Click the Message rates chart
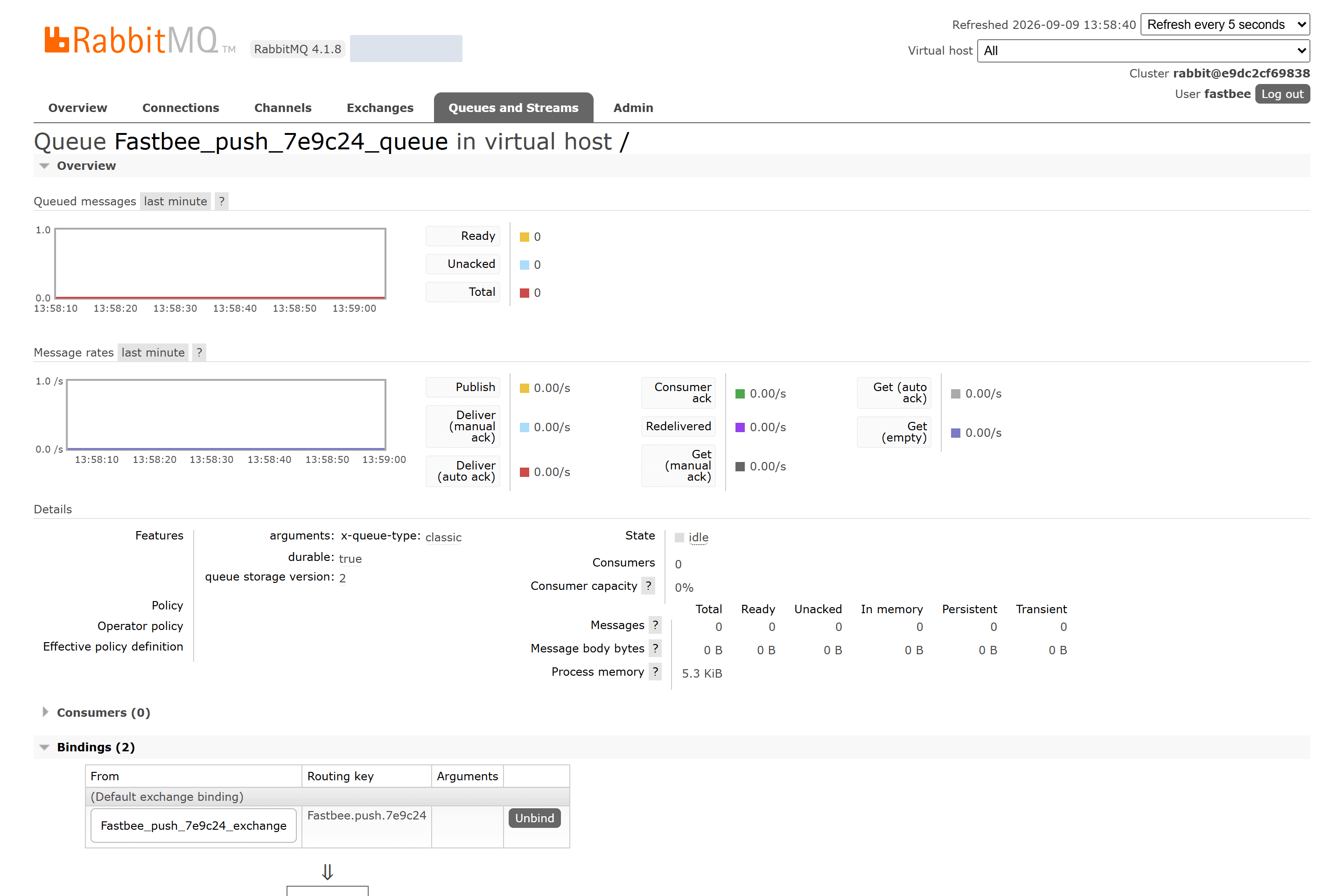The width and height of the screenshot is (1344, 896). click(x=226, y=415)
